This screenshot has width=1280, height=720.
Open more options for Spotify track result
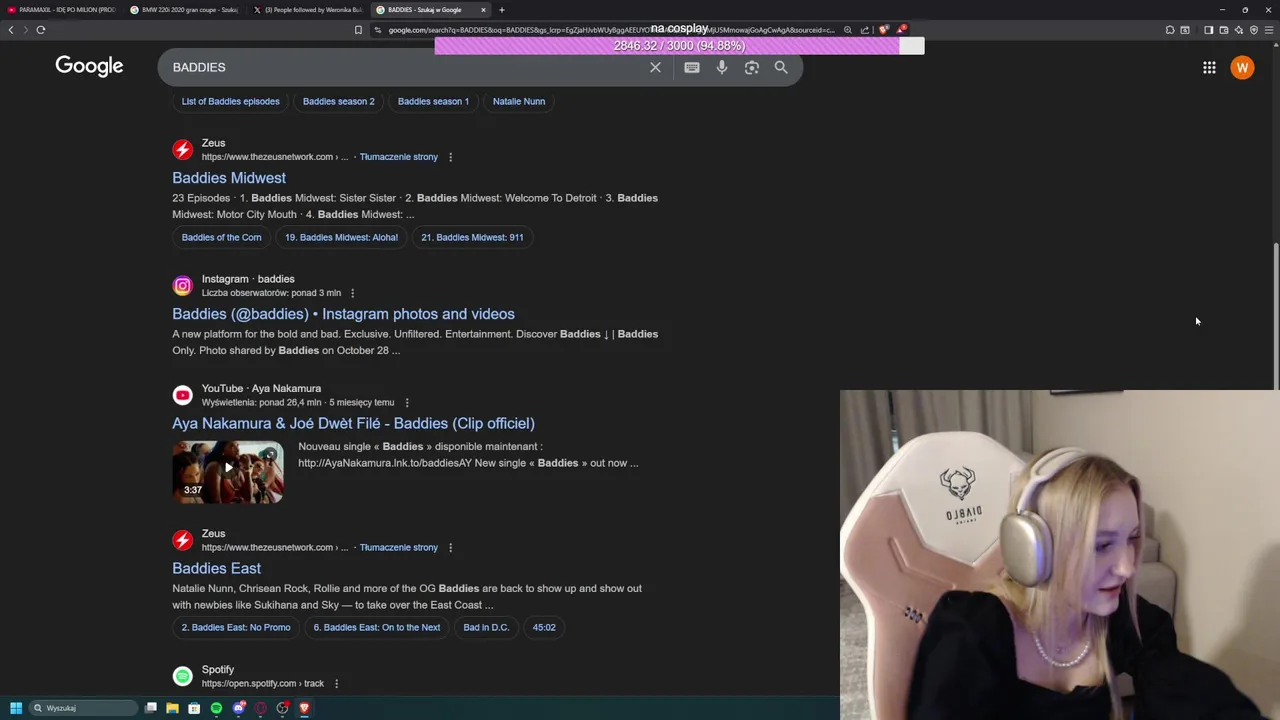pyautogui.click(x=336, y=684)
